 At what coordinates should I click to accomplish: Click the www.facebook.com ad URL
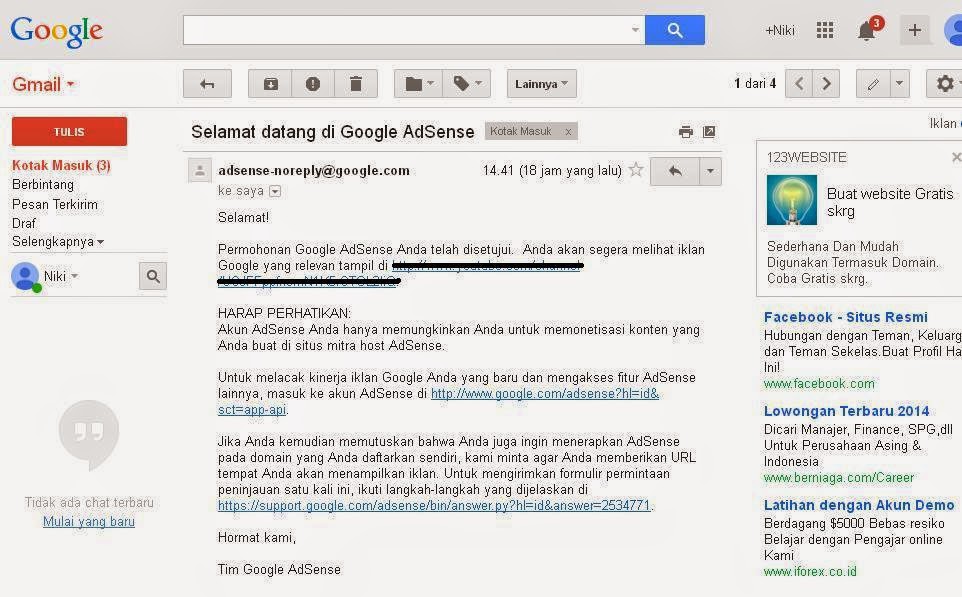point(819,384)
